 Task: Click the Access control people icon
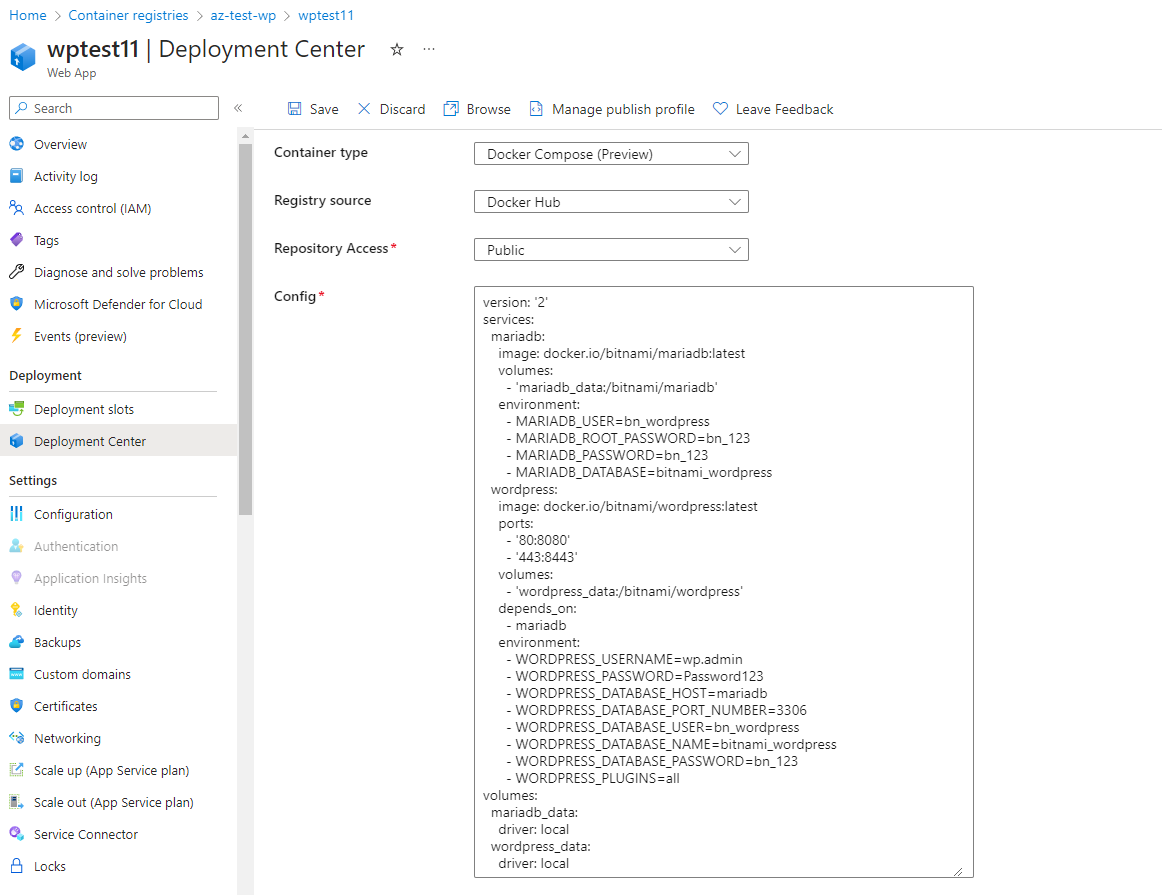coord(16,207)
